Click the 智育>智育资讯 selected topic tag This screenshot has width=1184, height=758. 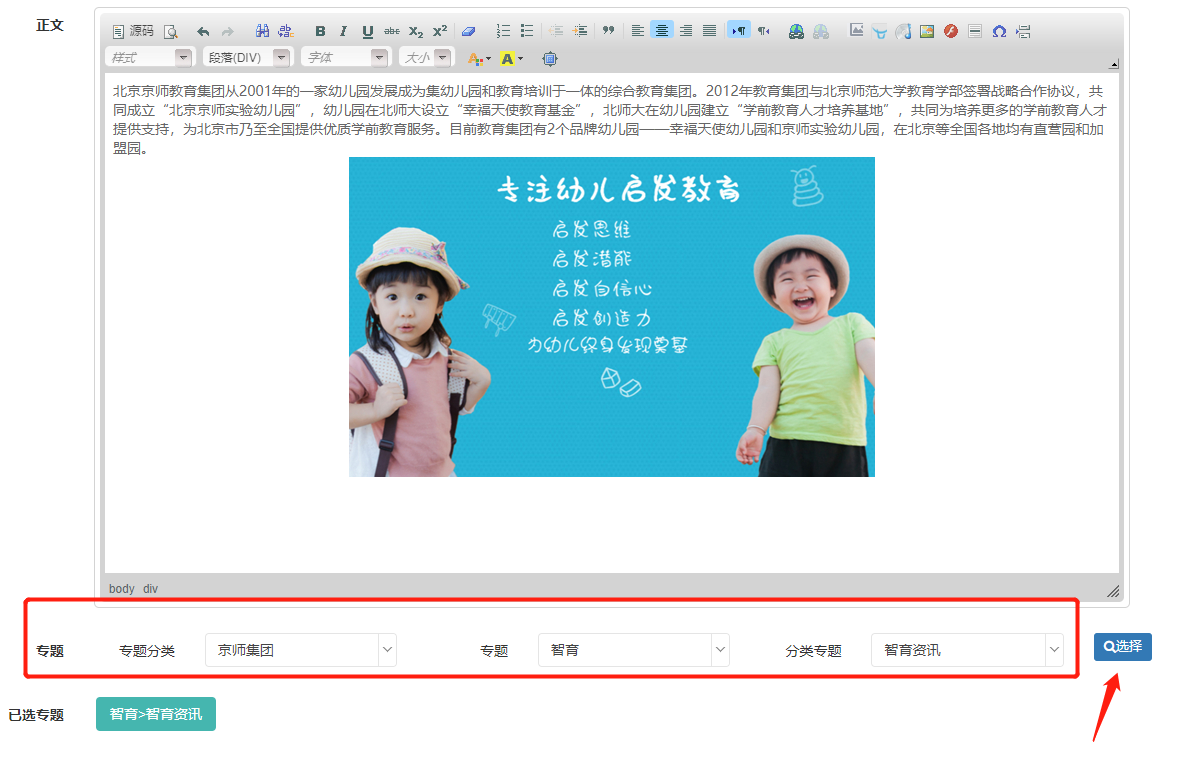pyautogui.click(x=156, y=714)
